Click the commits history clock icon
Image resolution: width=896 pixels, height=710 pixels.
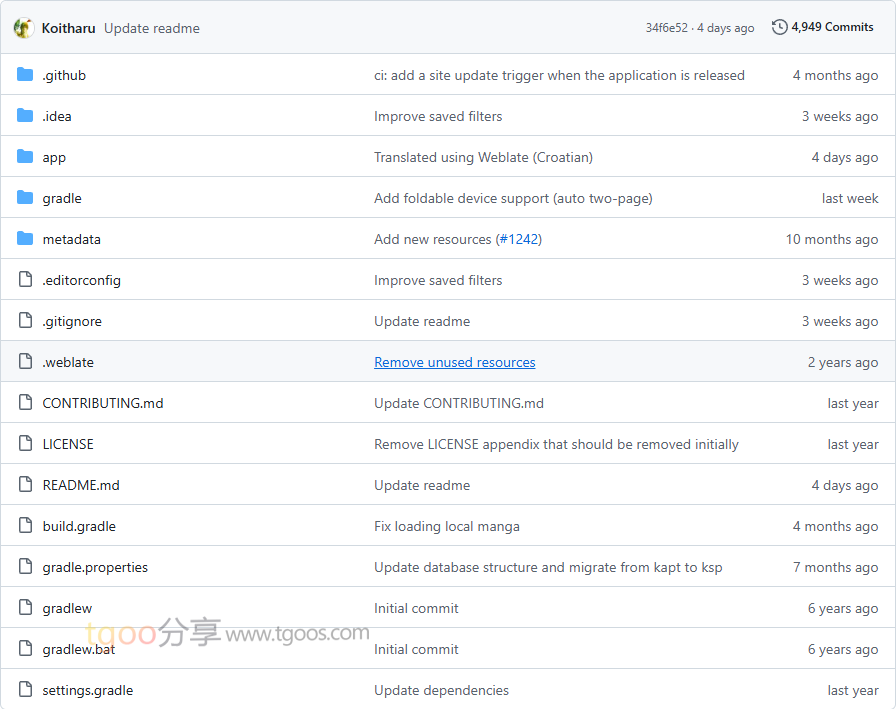pyautogui.click(x=780, y=27)
